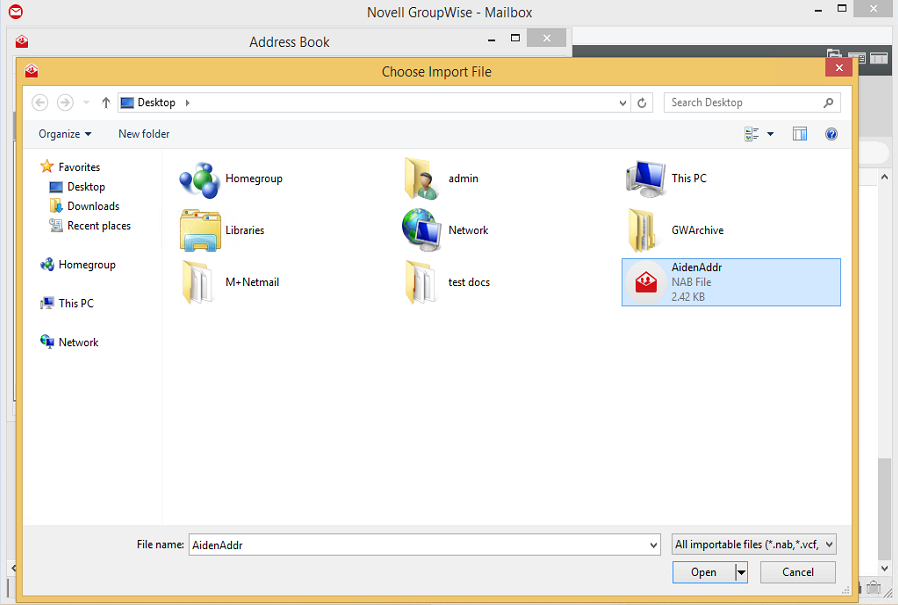Click the Forward navigation arrow

pyautogui.click(x=65, y=103)
